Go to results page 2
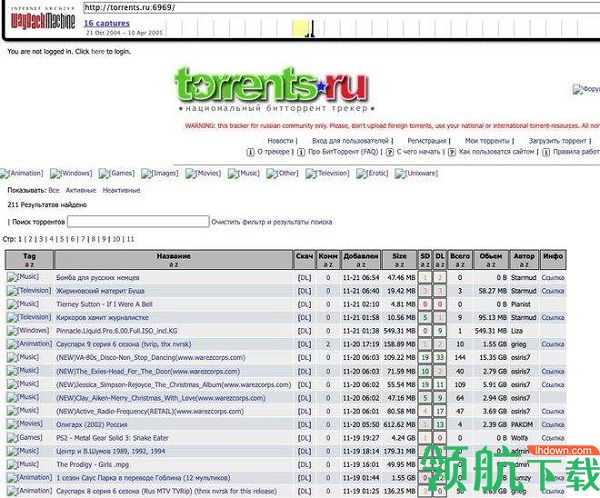The width and height of the screenshot is (600, 498). [31, 239]
